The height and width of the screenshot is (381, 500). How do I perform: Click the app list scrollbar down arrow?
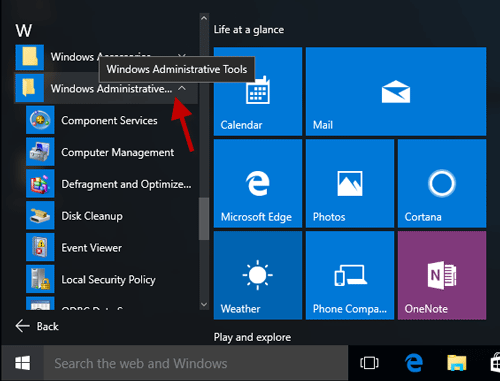pyautogui.click(x=204, y=304)
